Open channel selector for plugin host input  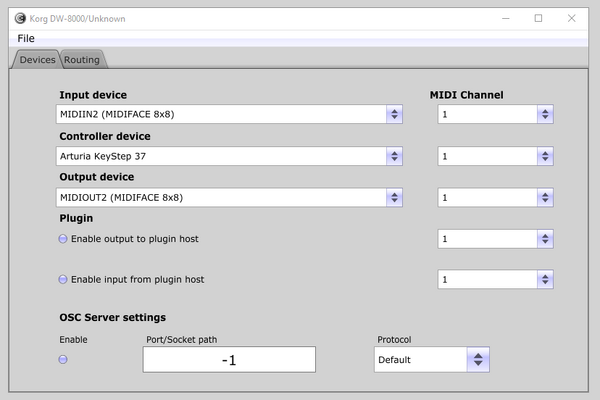pyautogui.click(x=496, y=279)
